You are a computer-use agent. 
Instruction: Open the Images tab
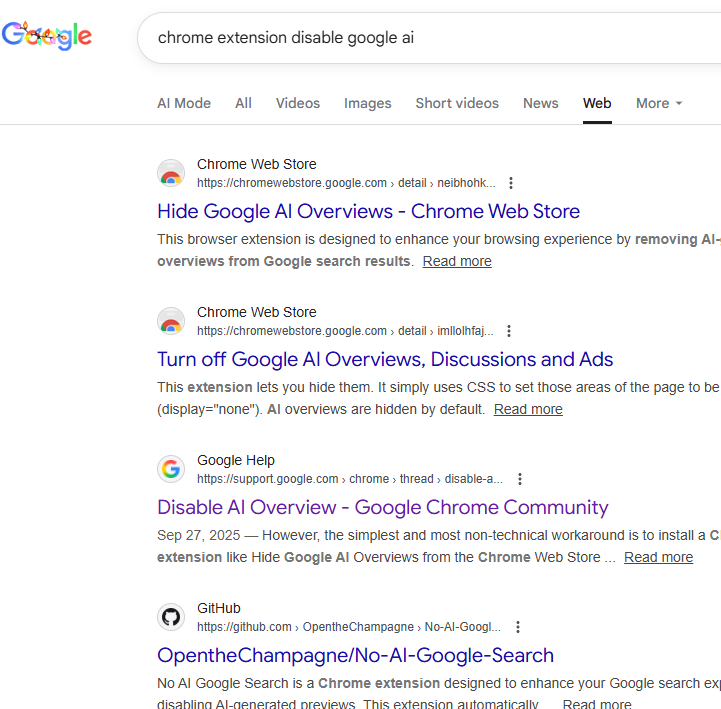coord(367,103)
